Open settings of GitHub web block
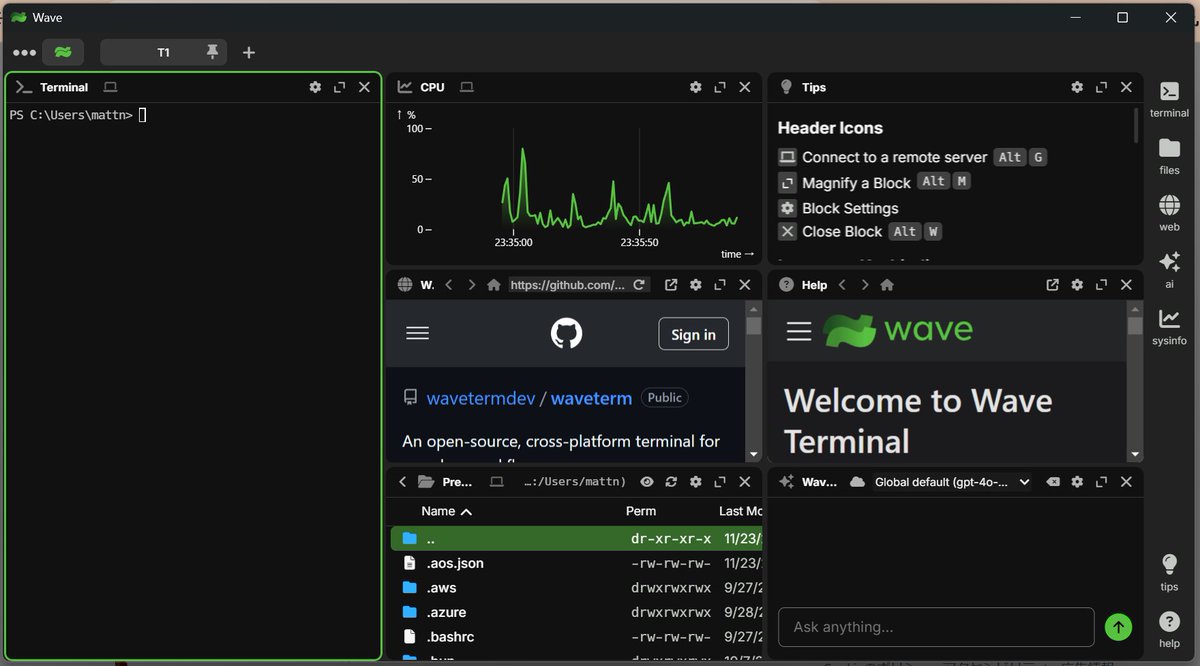 [x=696, y=285]
